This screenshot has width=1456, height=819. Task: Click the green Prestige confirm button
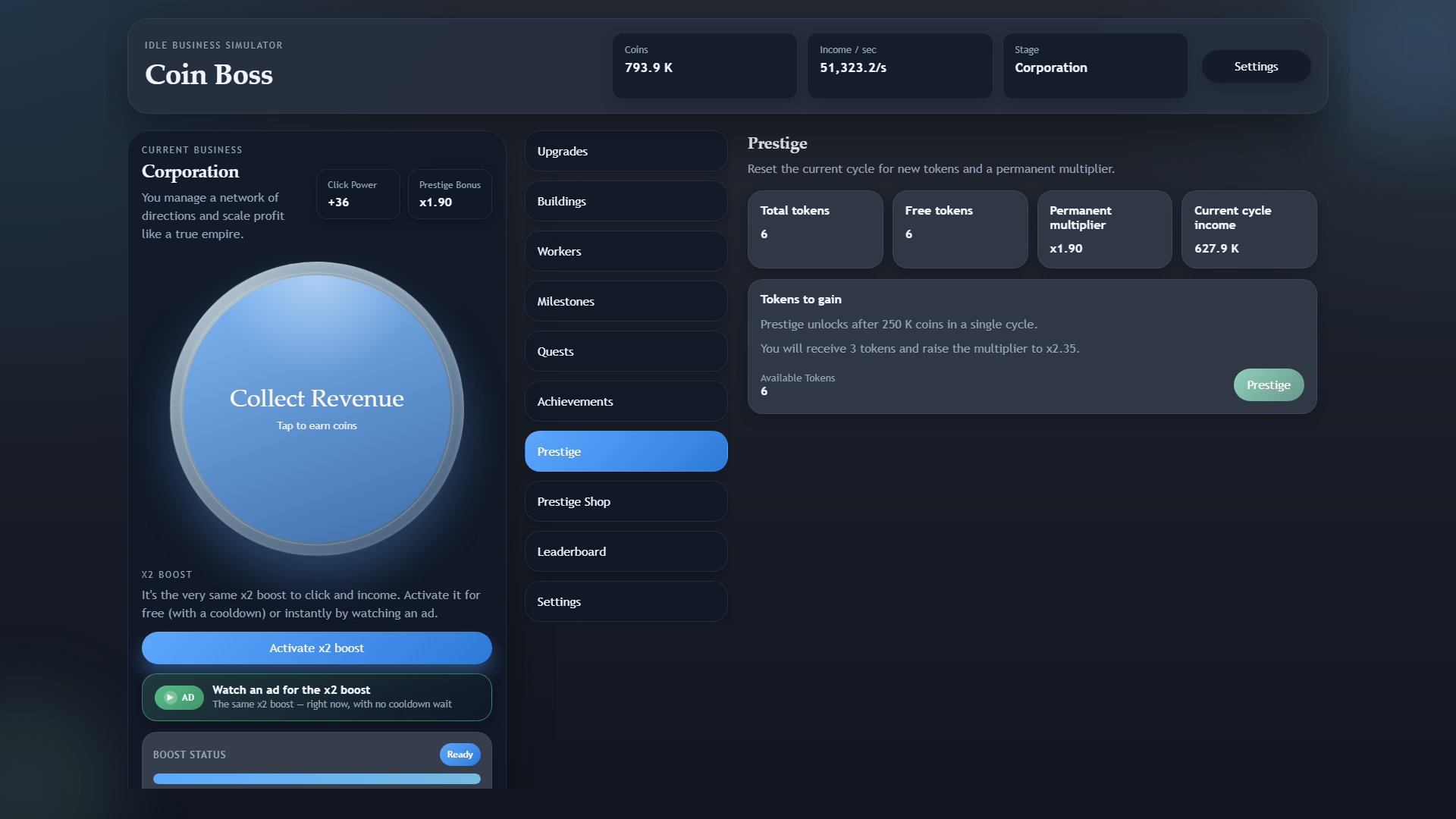[1269, 384]
